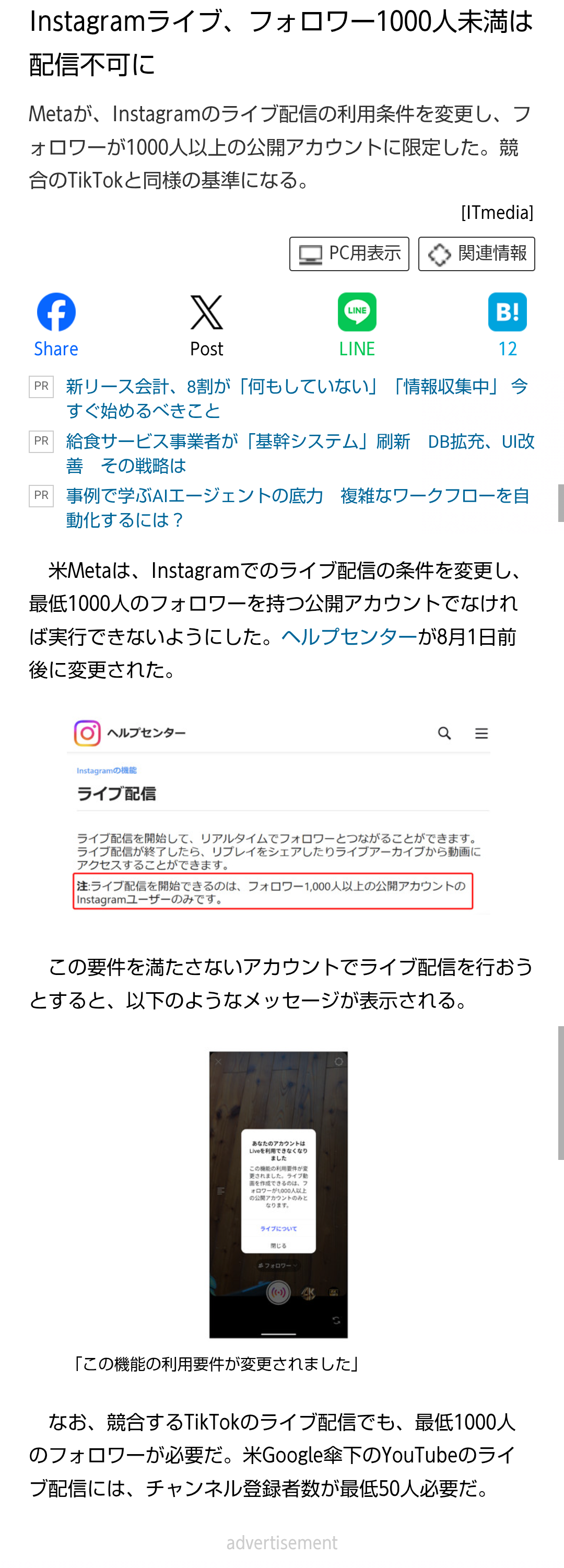This screenshot has height=1568, width=564.
Task: Click the monitor icon in PC用表示
Action: (x=310, y=254)
